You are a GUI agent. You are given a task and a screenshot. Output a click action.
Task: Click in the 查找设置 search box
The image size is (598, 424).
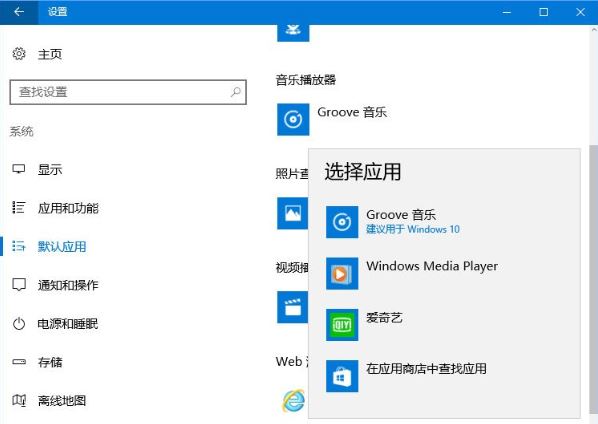coord(128,92)
